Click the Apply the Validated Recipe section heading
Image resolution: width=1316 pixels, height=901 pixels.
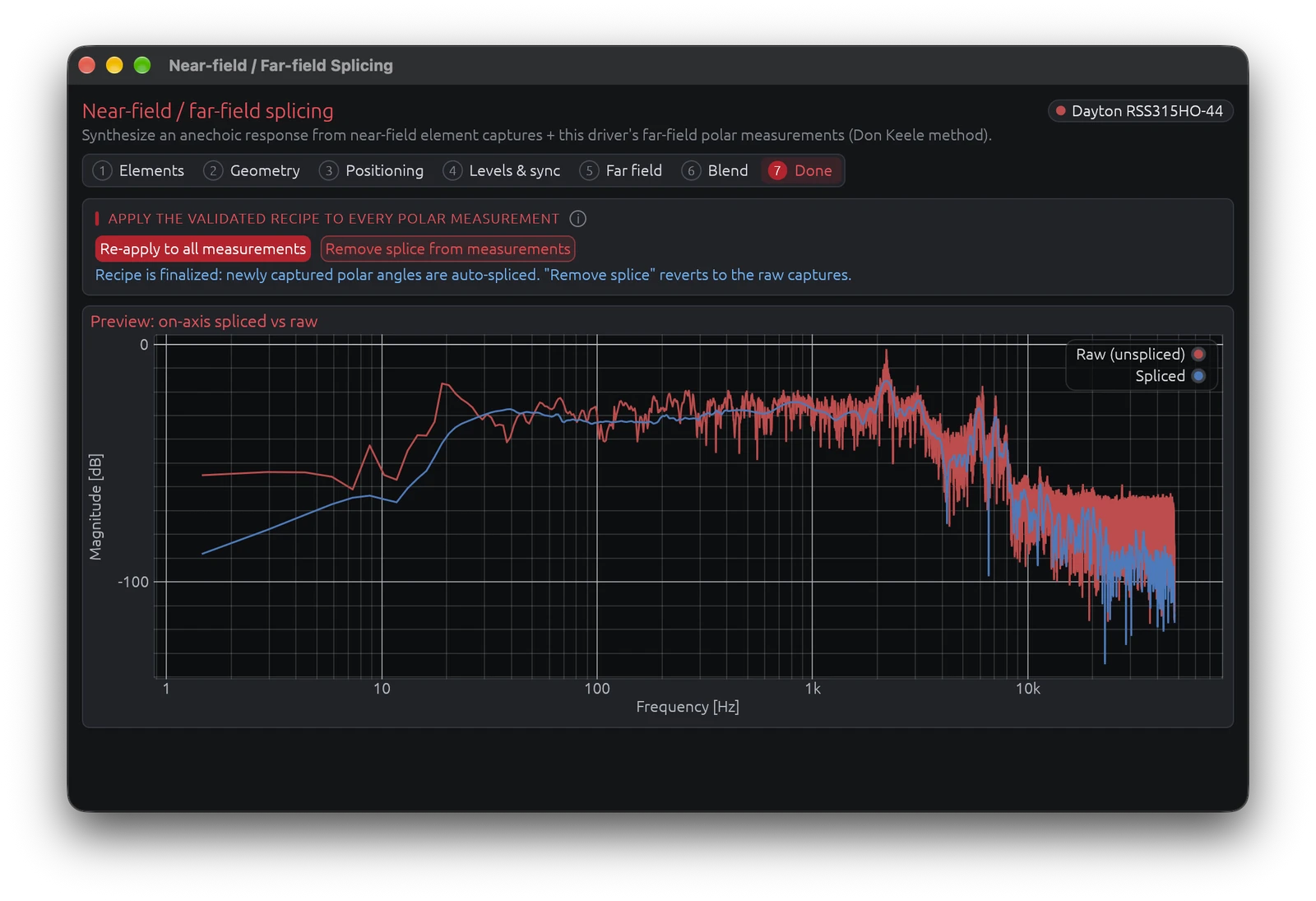[x=334, y=219]
